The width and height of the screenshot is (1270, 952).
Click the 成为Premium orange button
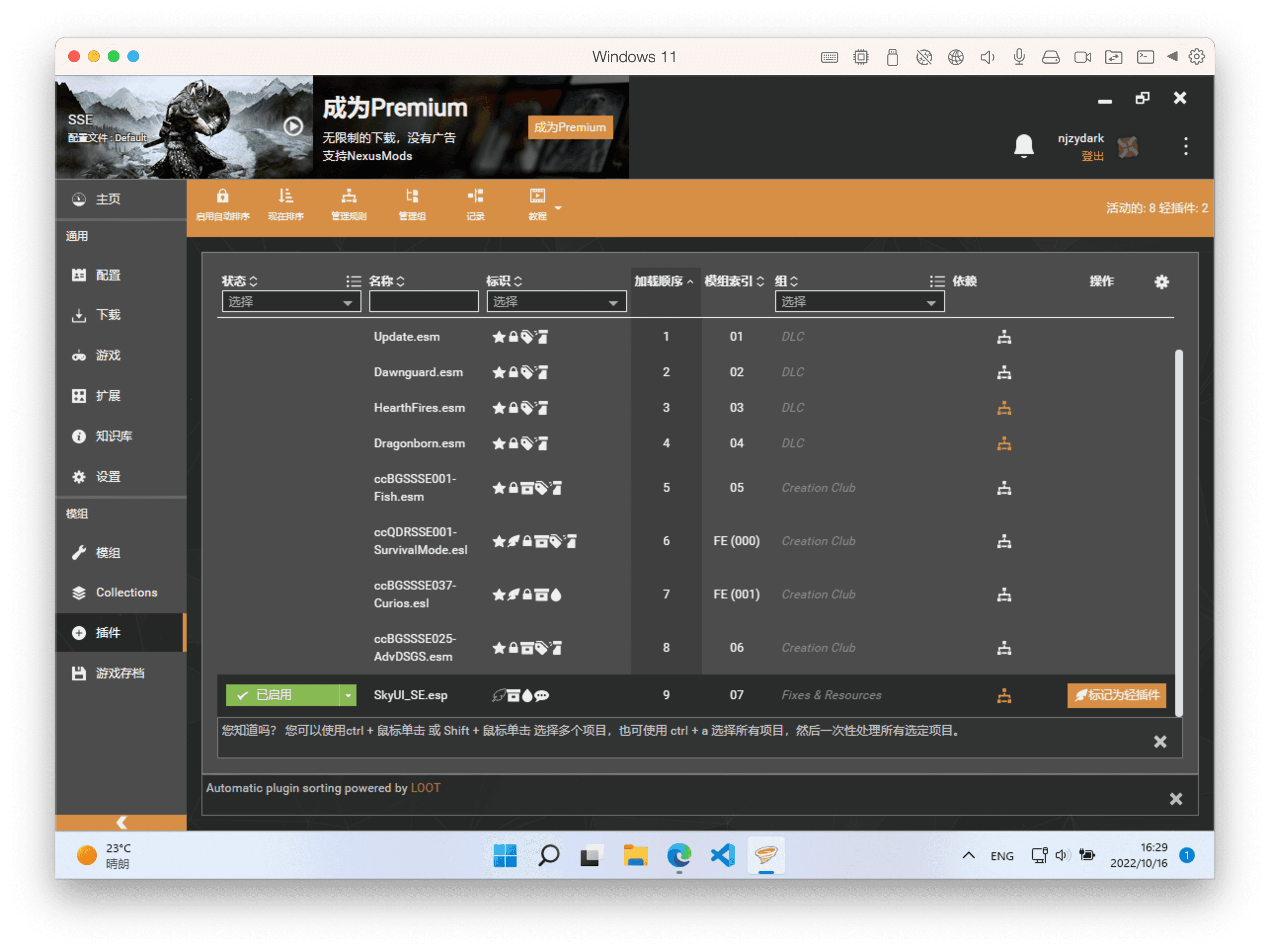pyautogui.click(x=570, y=127)
